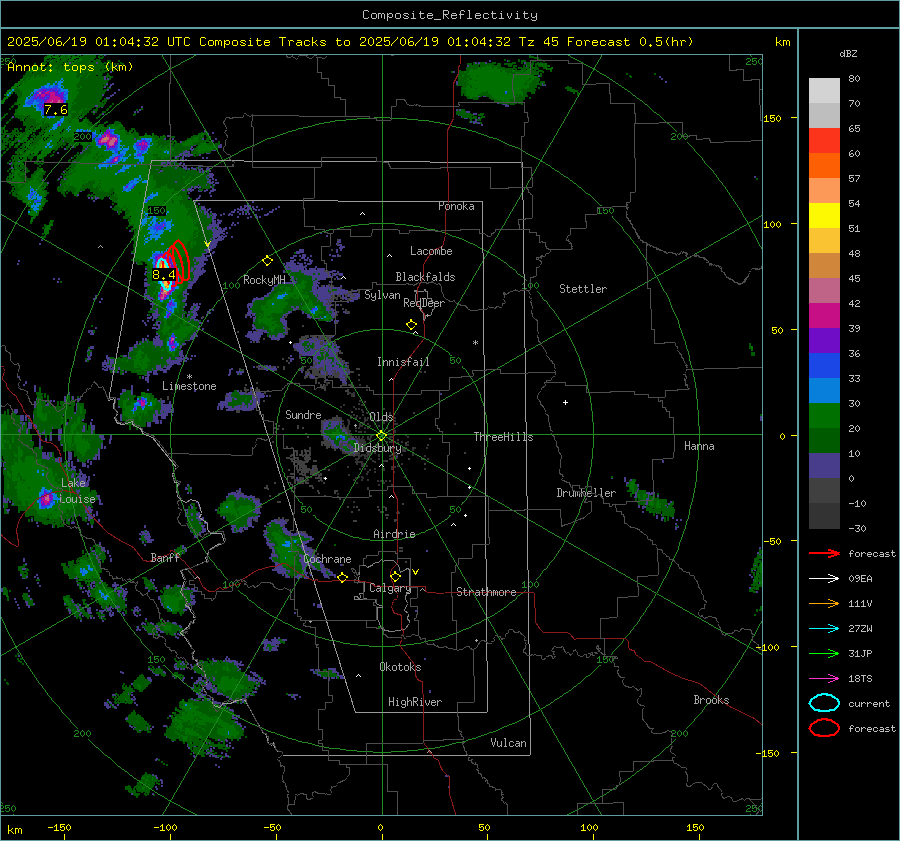Click the dBZ legend heading
The width and height of the screenshot is (900, 841).
(848, 54)
